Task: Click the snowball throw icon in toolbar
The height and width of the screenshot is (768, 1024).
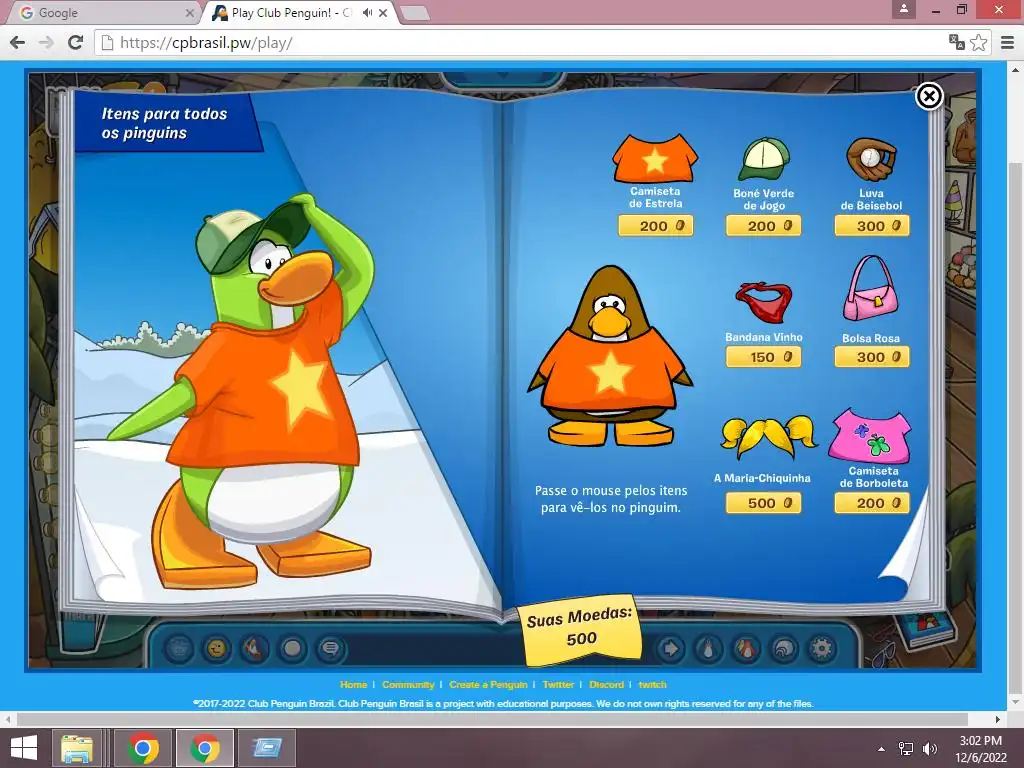Action: [292, 648]
